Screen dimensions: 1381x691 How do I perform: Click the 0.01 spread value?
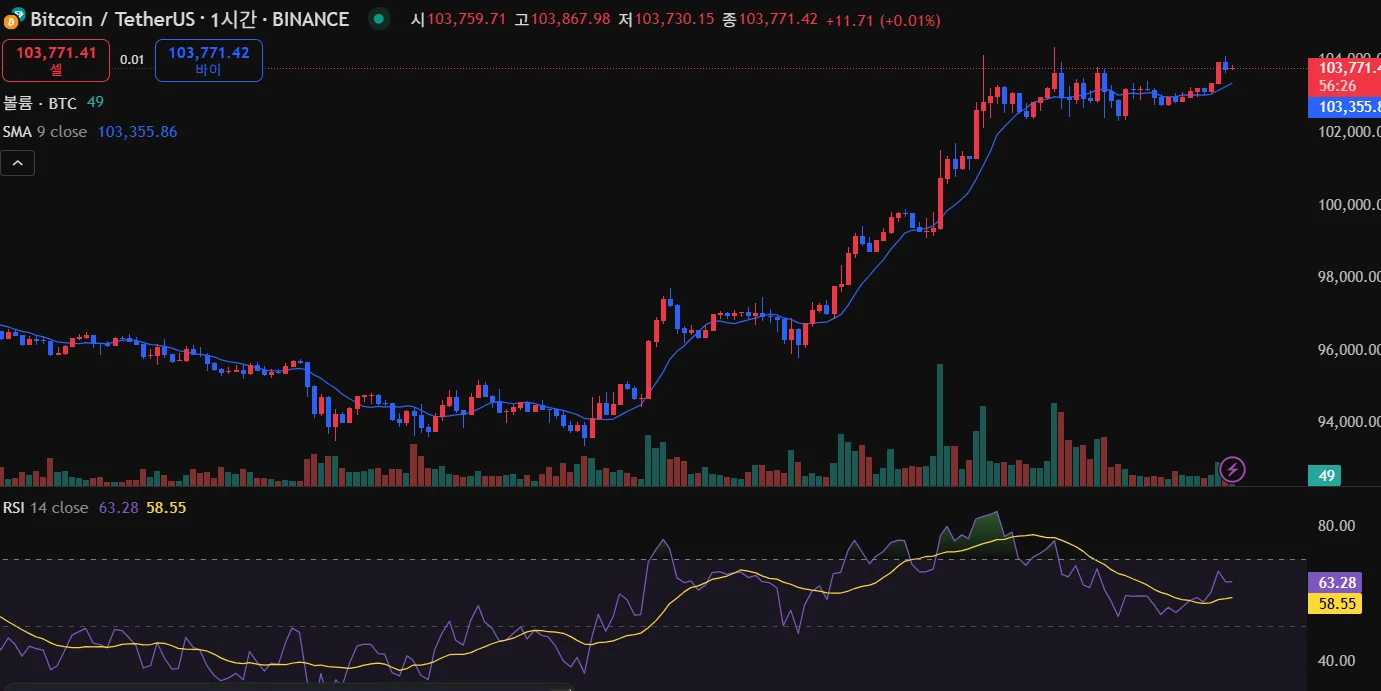pyautogui.click(x=132, y=60)
